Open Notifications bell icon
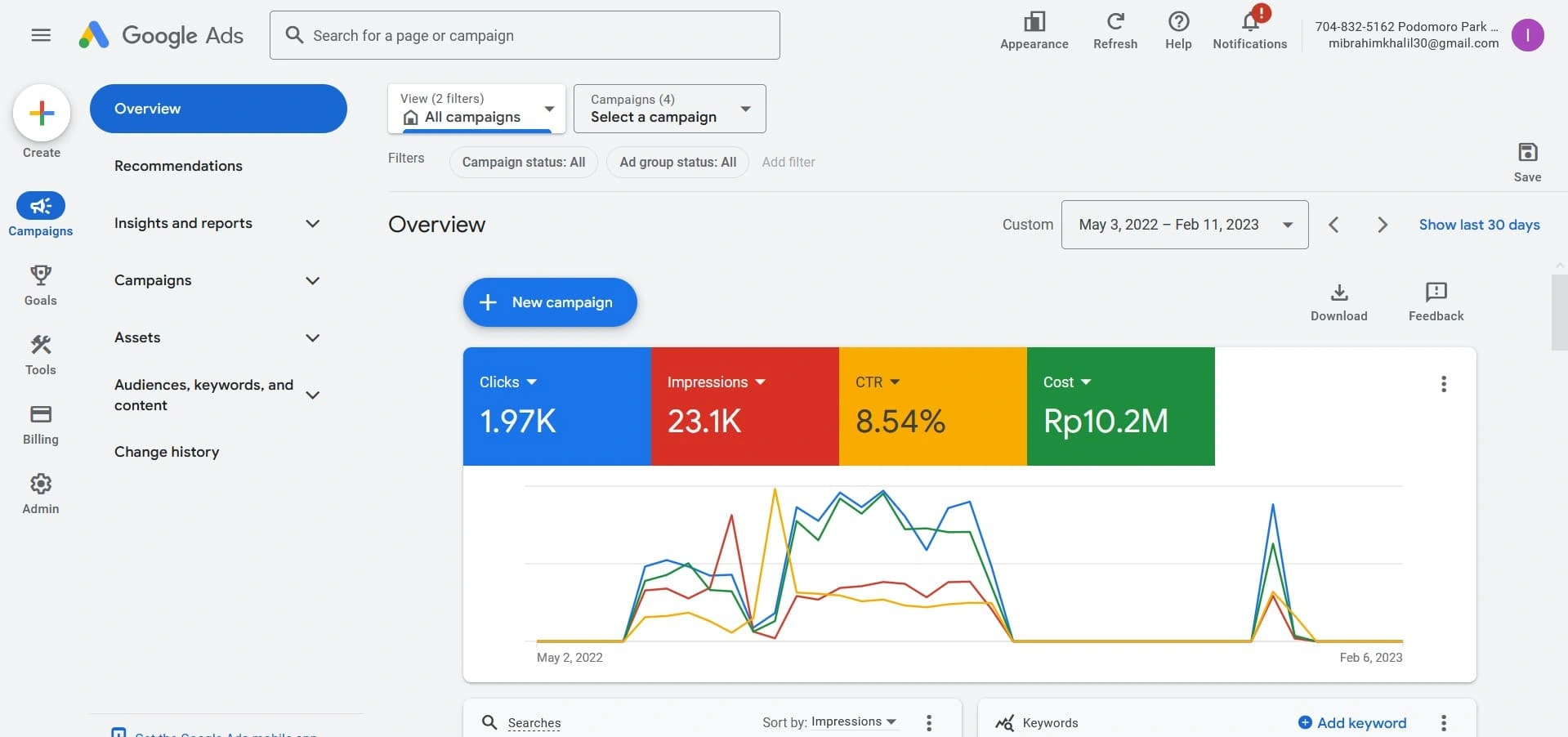The width and height of the screenshot is (1568, 737). (x=1249, y=22)
